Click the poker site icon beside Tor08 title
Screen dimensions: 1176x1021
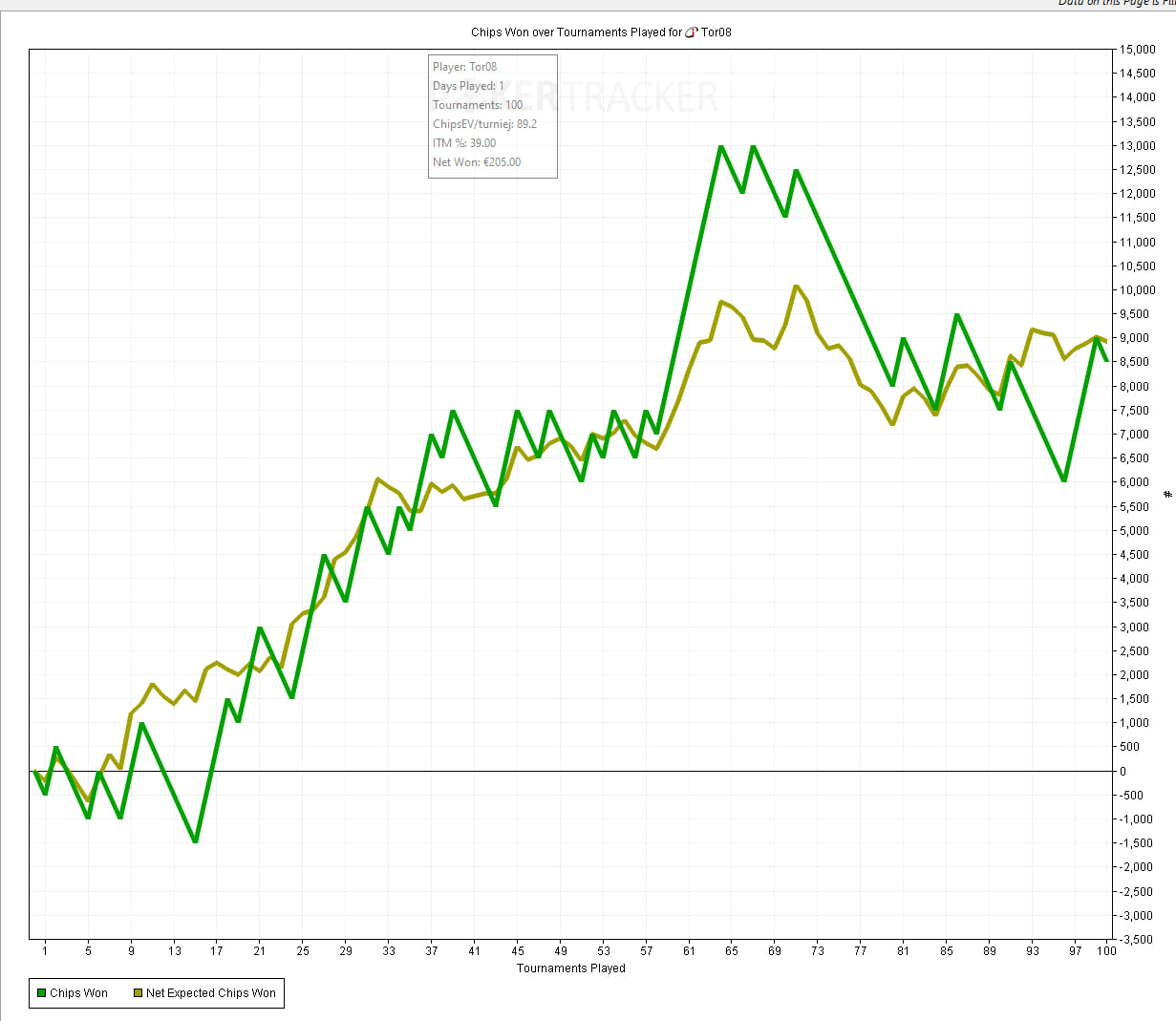[x=692, y=32]
